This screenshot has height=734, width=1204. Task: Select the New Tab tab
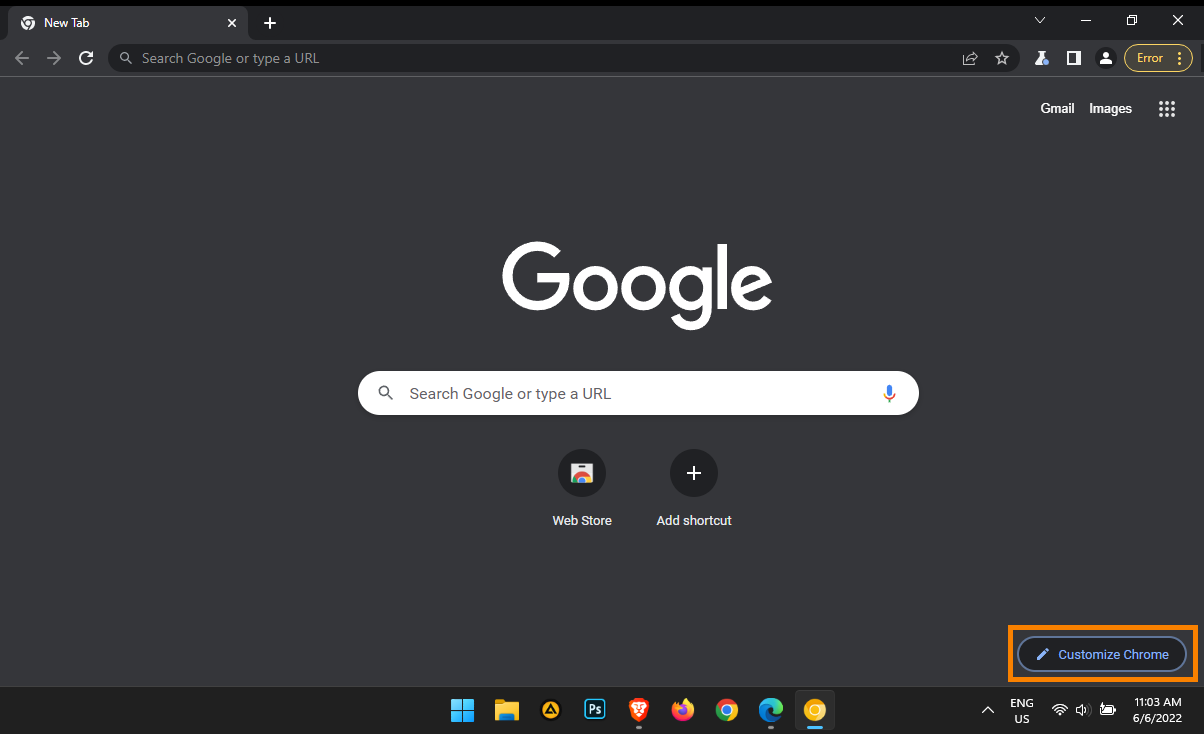(128, 23)
